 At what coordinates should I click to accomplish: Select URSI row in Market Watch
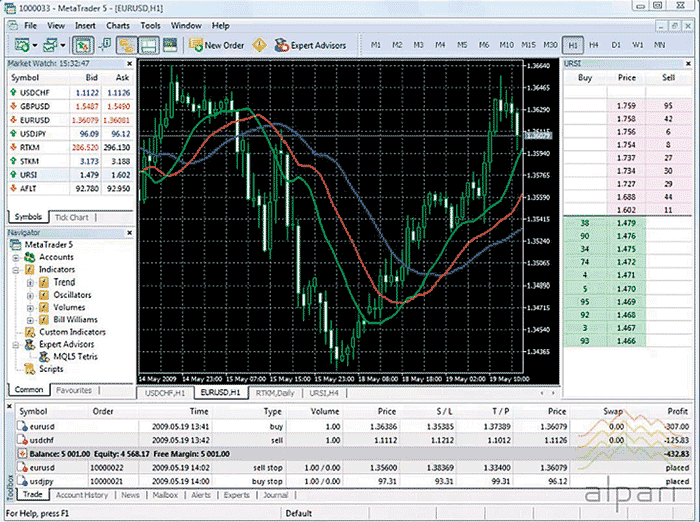point(71,175)
